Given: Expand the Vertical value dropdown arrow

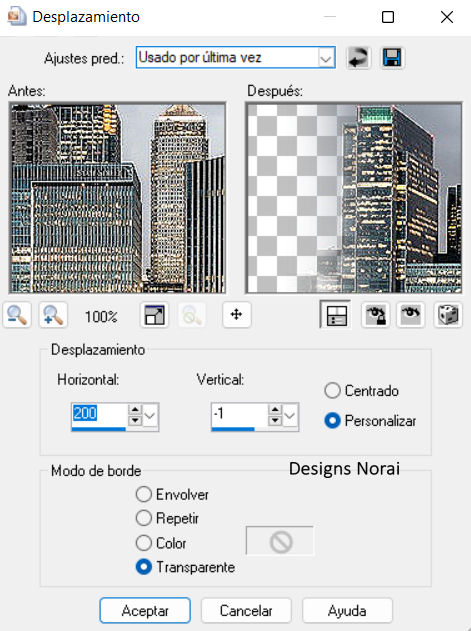Looking at the screenshot, I should click(289, 415).
